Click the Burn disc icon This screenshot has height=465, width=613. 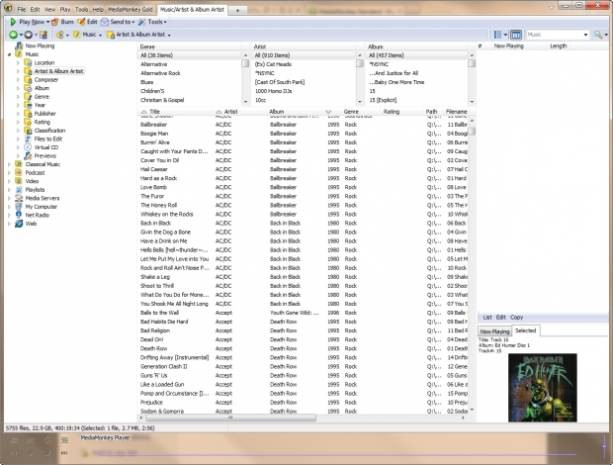coord(55,22)
